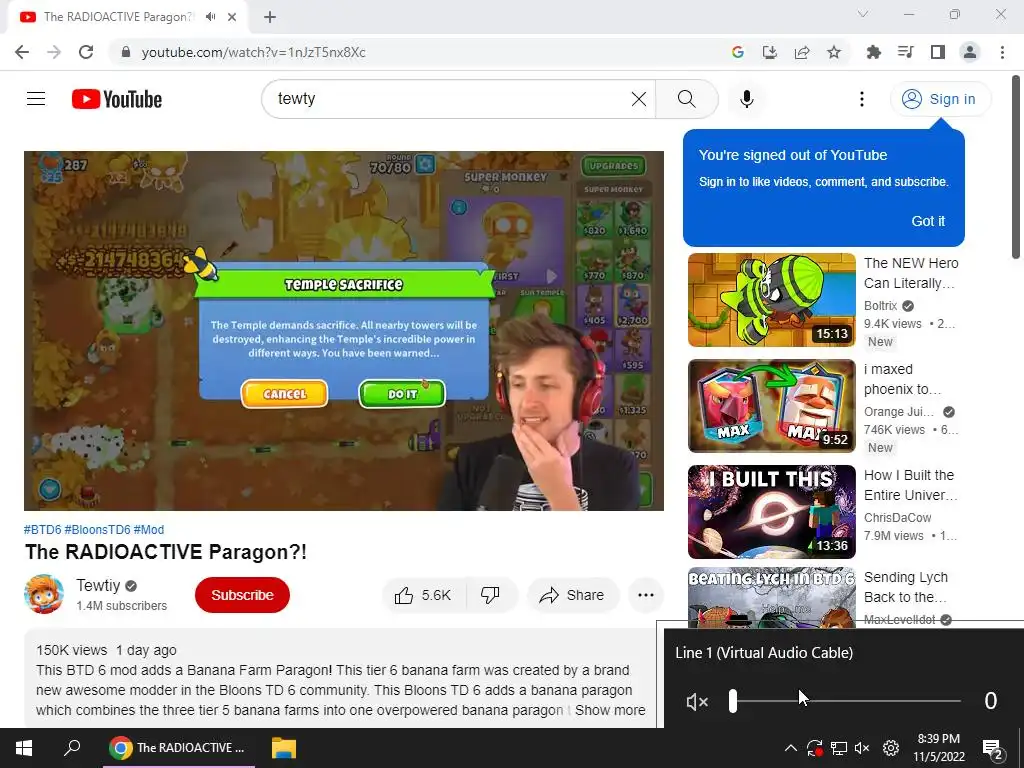This screenshot has height=768, width=1024.
Task: Open the notification center icon
Action: [x=993, y=749]
